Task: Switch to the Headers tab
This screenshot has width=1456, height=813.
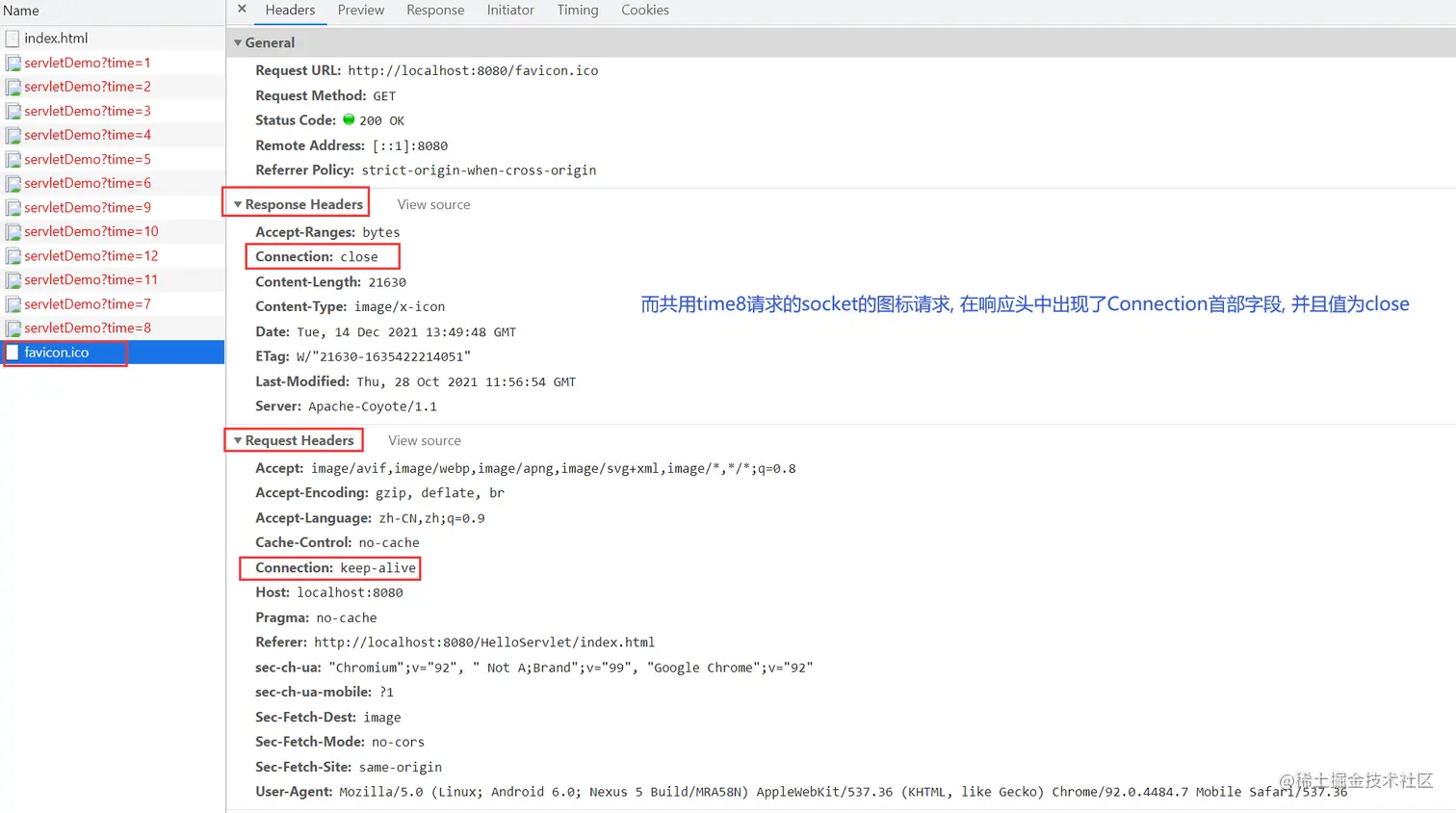Action: click(x=290, y=10)
